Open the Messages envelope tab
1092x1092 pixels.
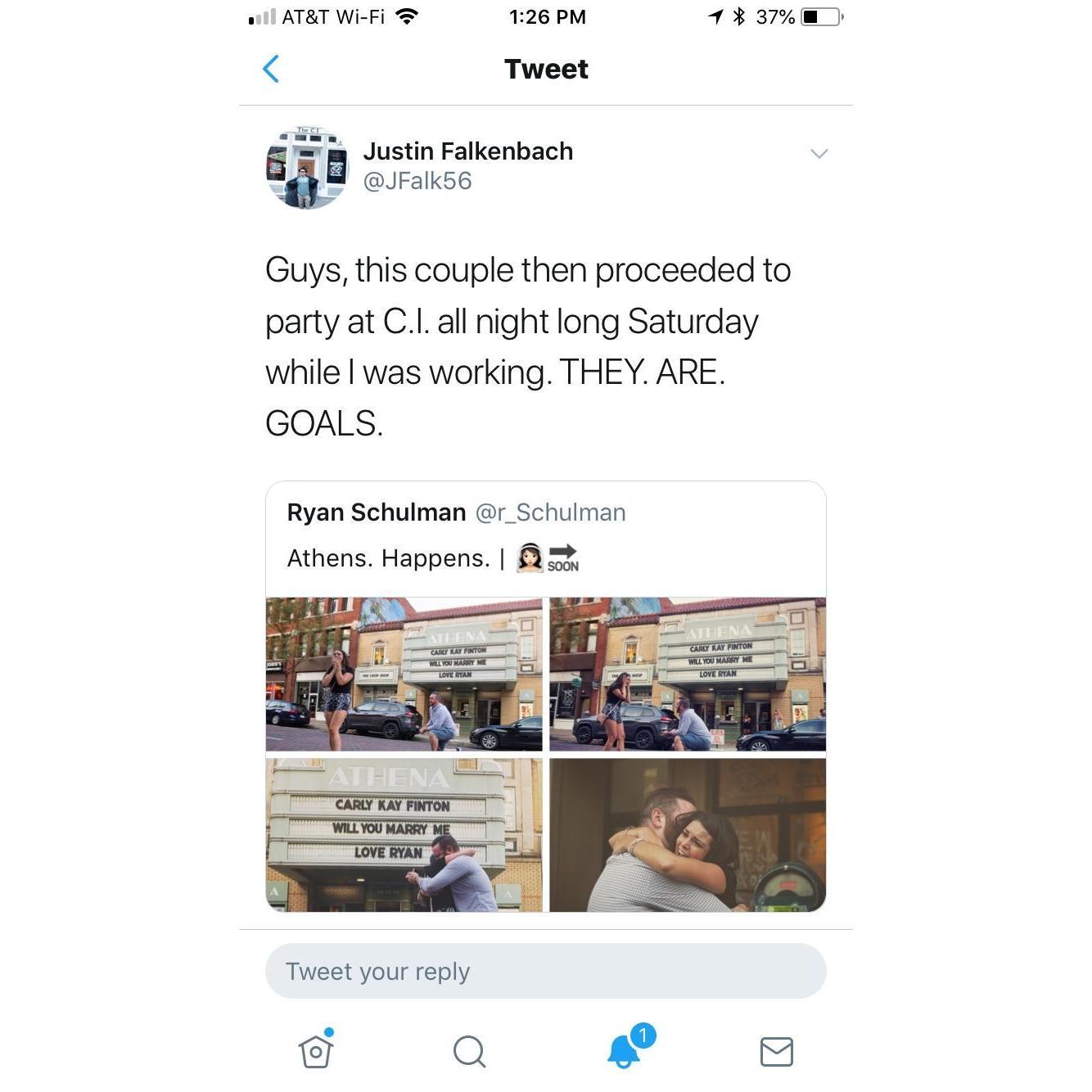(x=776, y=1052)
